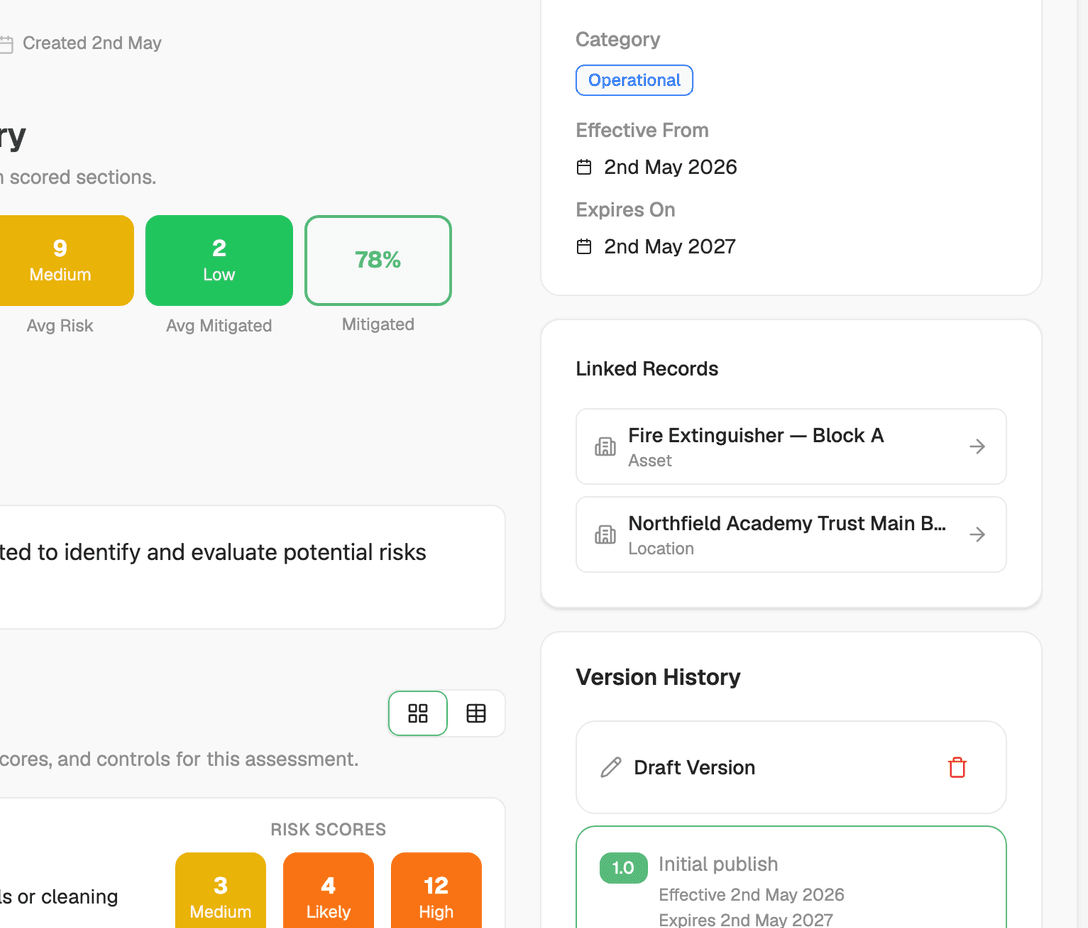Image resolution: width=1088 pixels, height=928 pixels.
Task: Open the Northfield Academy Trust Main B... record
Action: 791,534
